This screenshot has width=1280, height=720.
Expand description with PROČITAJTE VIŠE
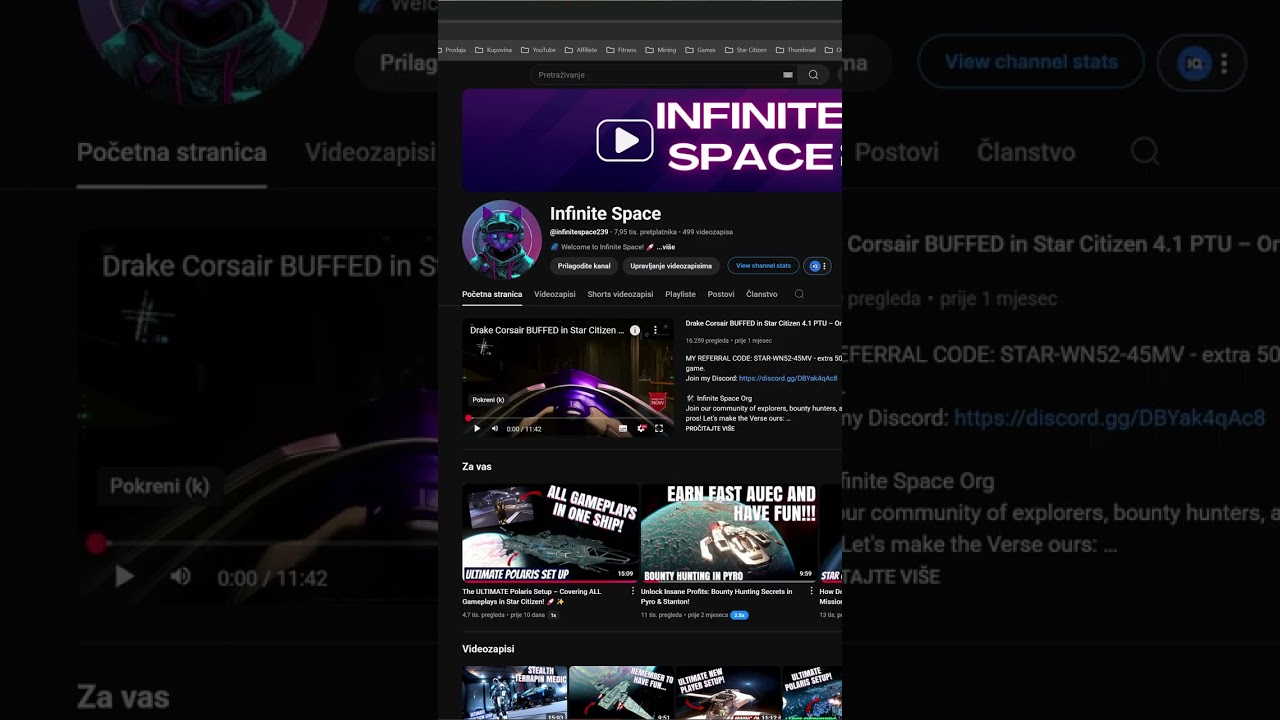[x=710, y=429]
